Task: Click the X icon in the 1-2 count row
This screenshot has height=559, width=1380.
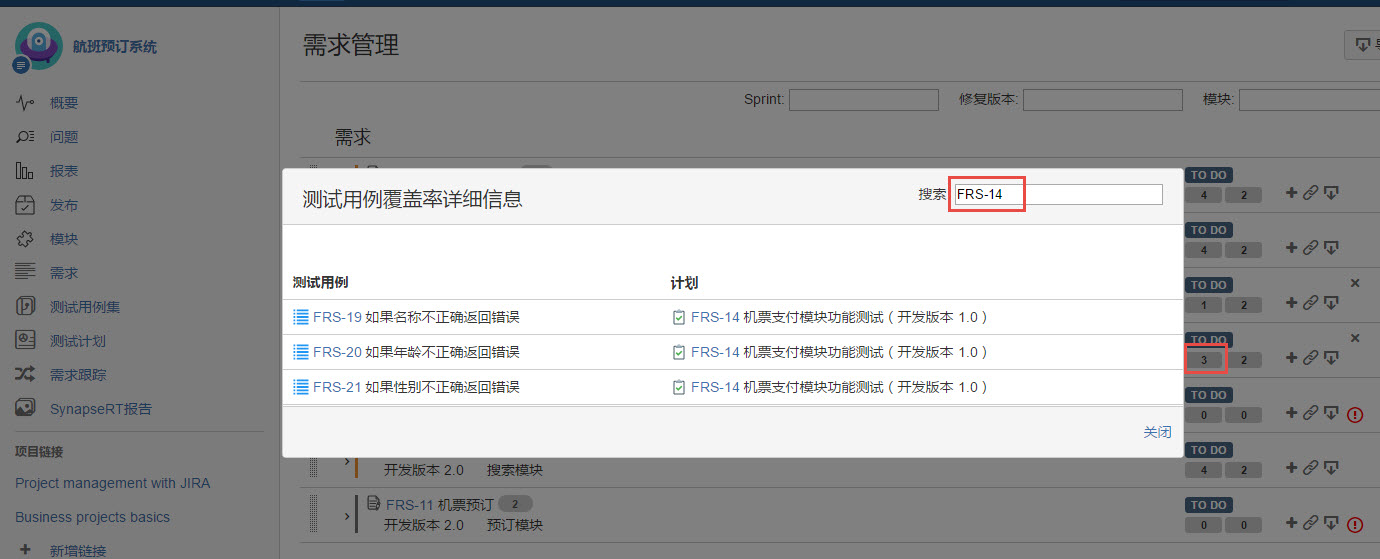Action: click(1355, 283)
